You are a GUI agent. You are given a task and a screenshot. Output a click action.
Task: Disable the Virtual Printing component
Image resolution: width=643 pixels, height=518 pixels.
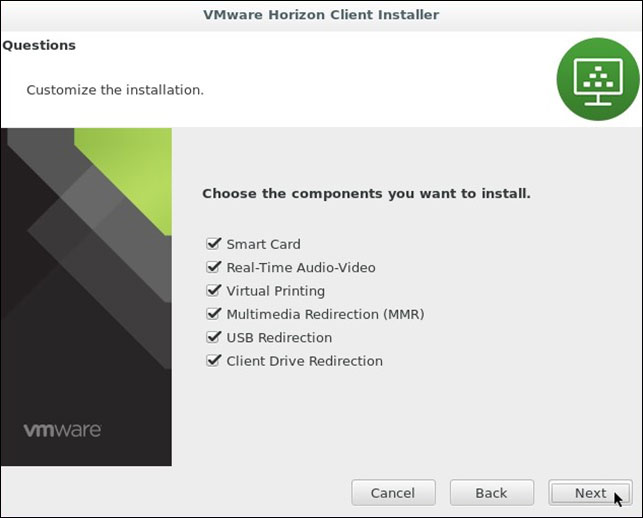[213, 291]
